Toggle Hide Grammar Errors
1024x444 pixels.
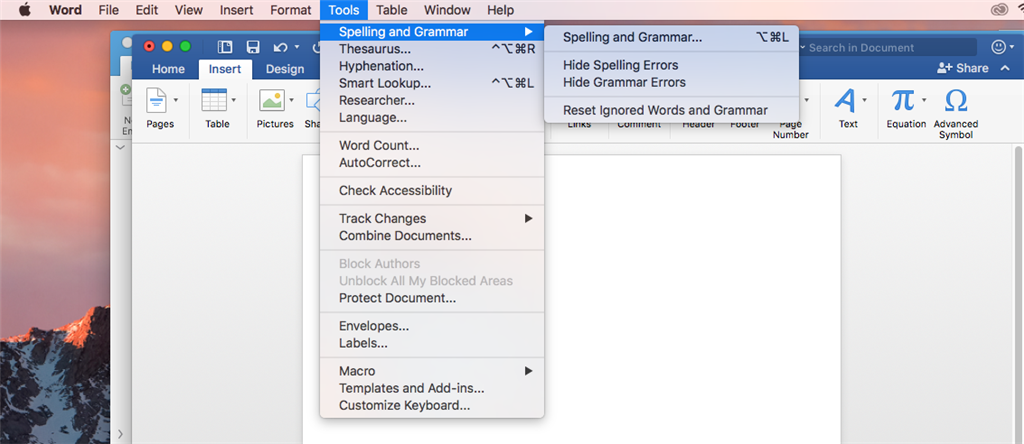coord(671,82)
